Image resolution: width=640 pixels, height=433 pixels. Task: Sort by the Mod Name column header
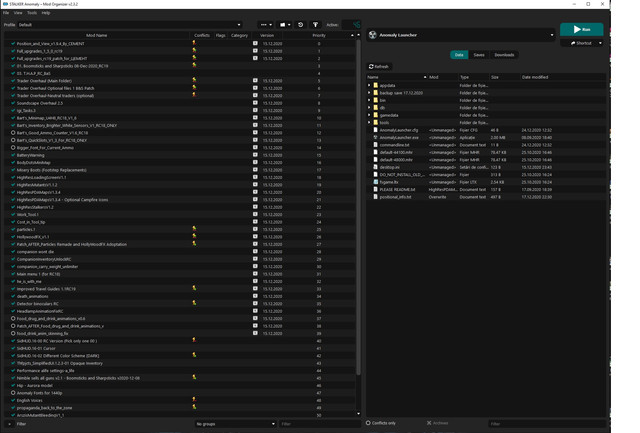96,36
